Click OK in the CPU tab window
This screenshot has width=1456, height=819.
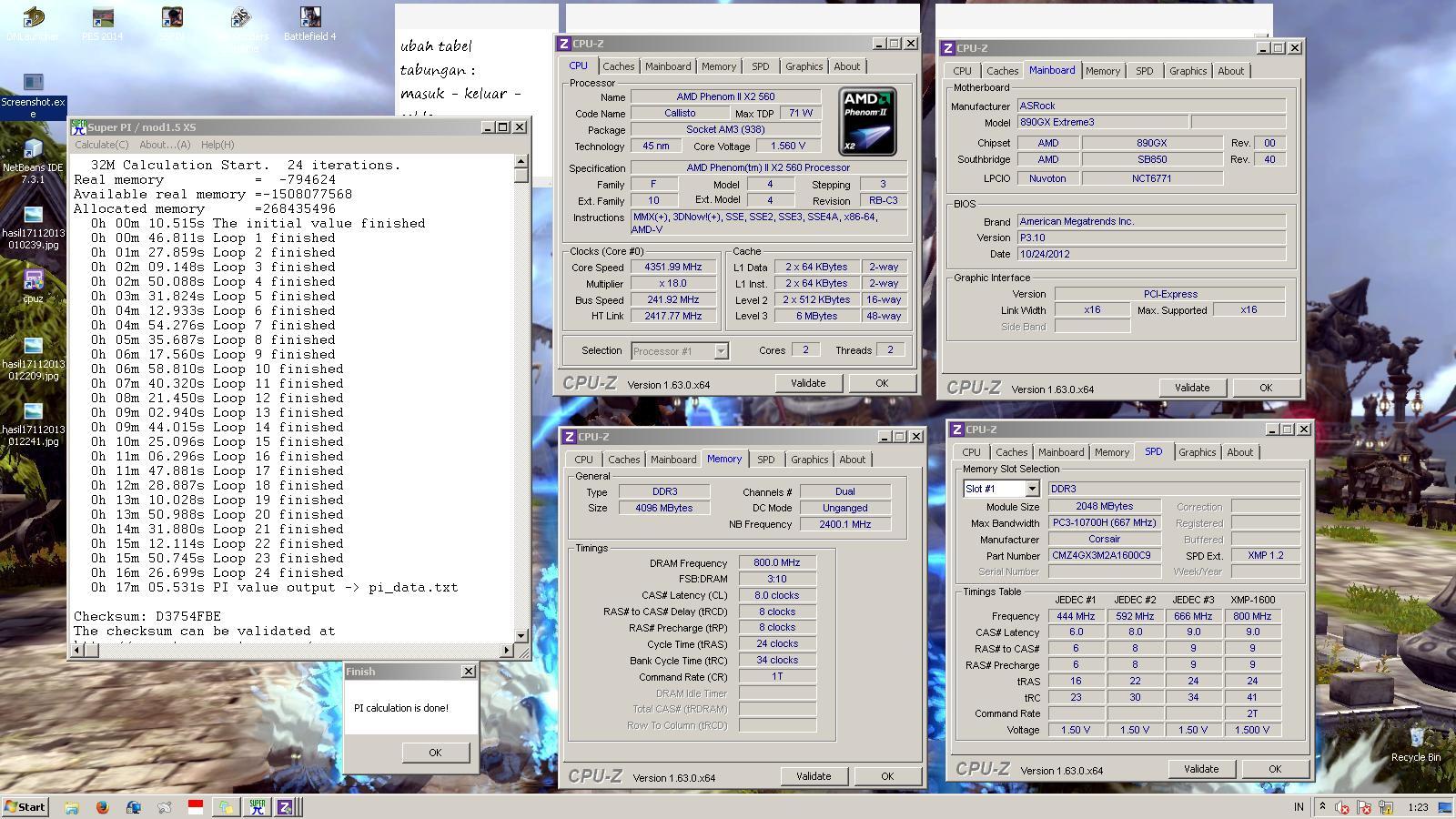[x=882, y=383]
